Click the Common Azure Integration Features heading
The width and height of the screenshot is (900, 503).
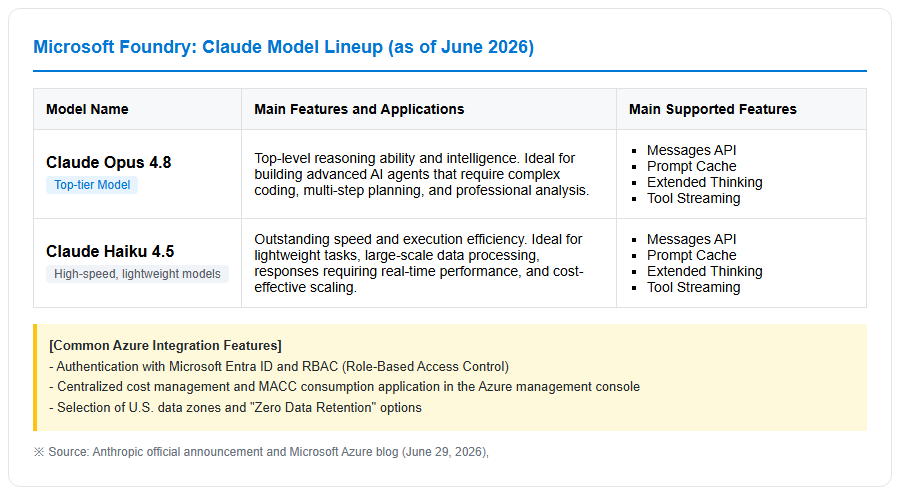click(x=165, y=345)
